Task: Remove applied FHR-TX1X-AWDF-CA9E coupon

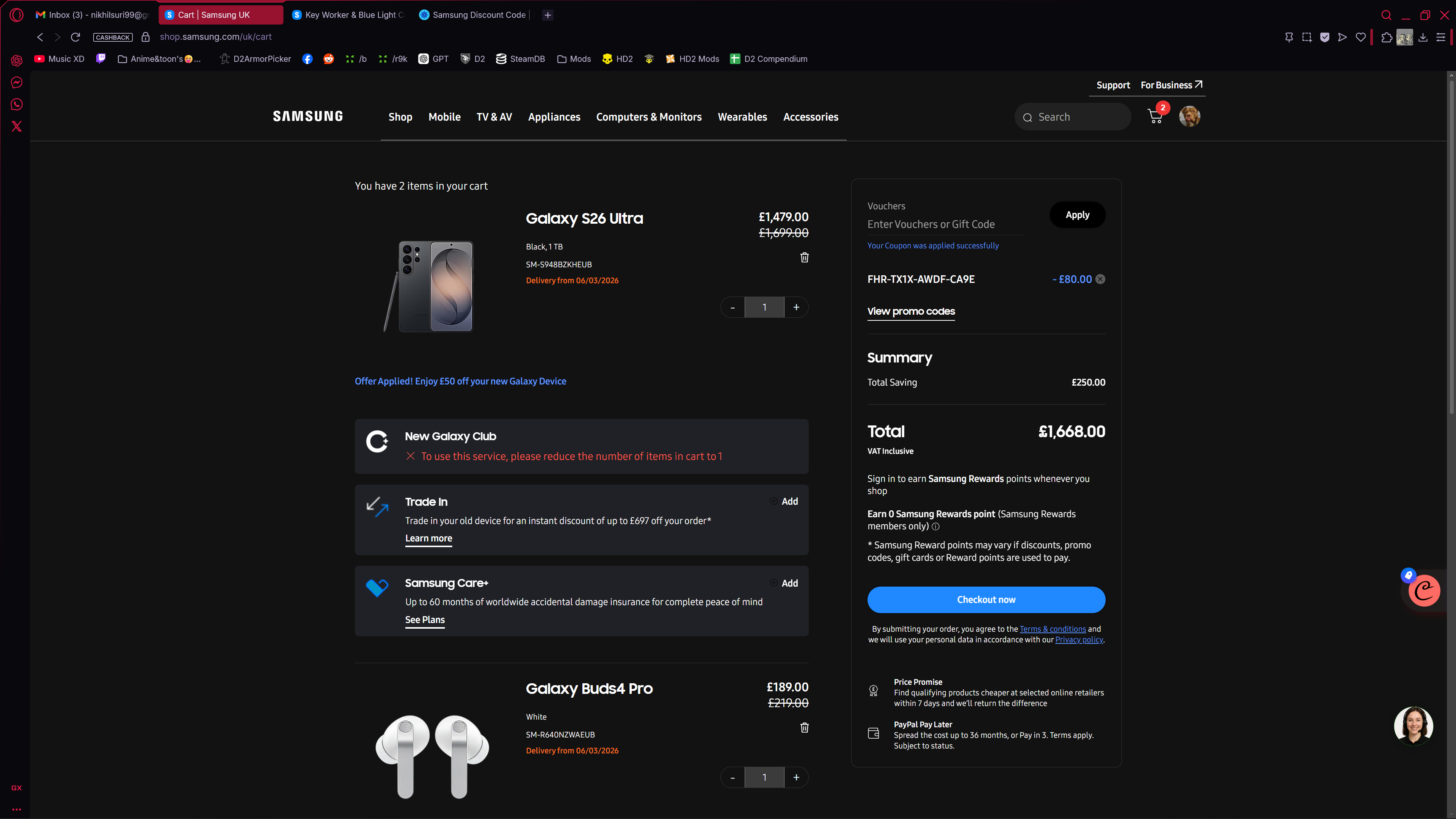Action: 1100,279
